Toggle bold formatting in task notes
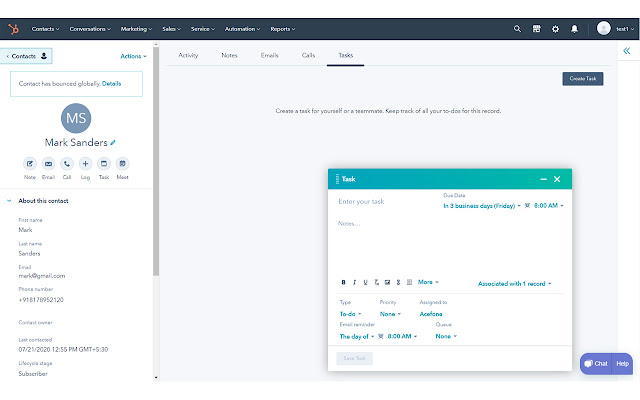Image resolution: width=640 pixels, height=400 pixels. coord(343,282)
